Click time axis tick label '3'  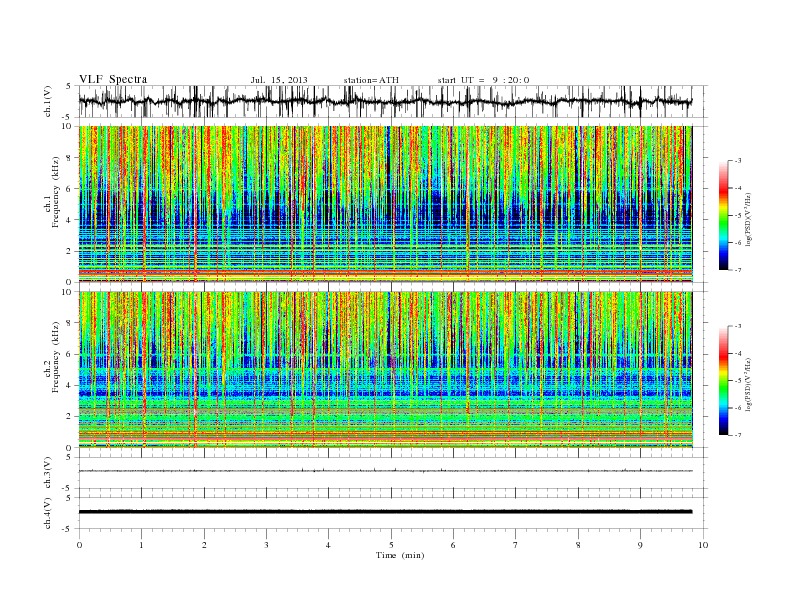[x=266, y=545]
